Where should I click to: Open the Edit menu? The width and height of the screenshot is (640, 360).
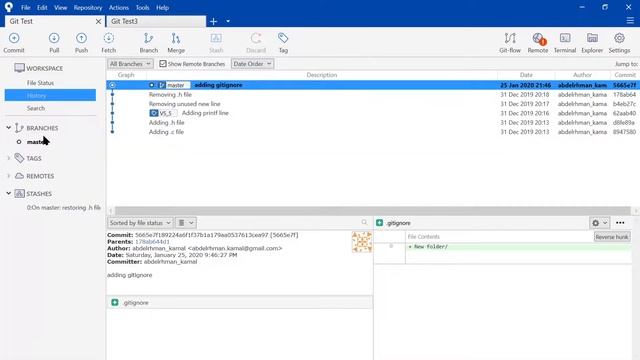coord(42,7)
